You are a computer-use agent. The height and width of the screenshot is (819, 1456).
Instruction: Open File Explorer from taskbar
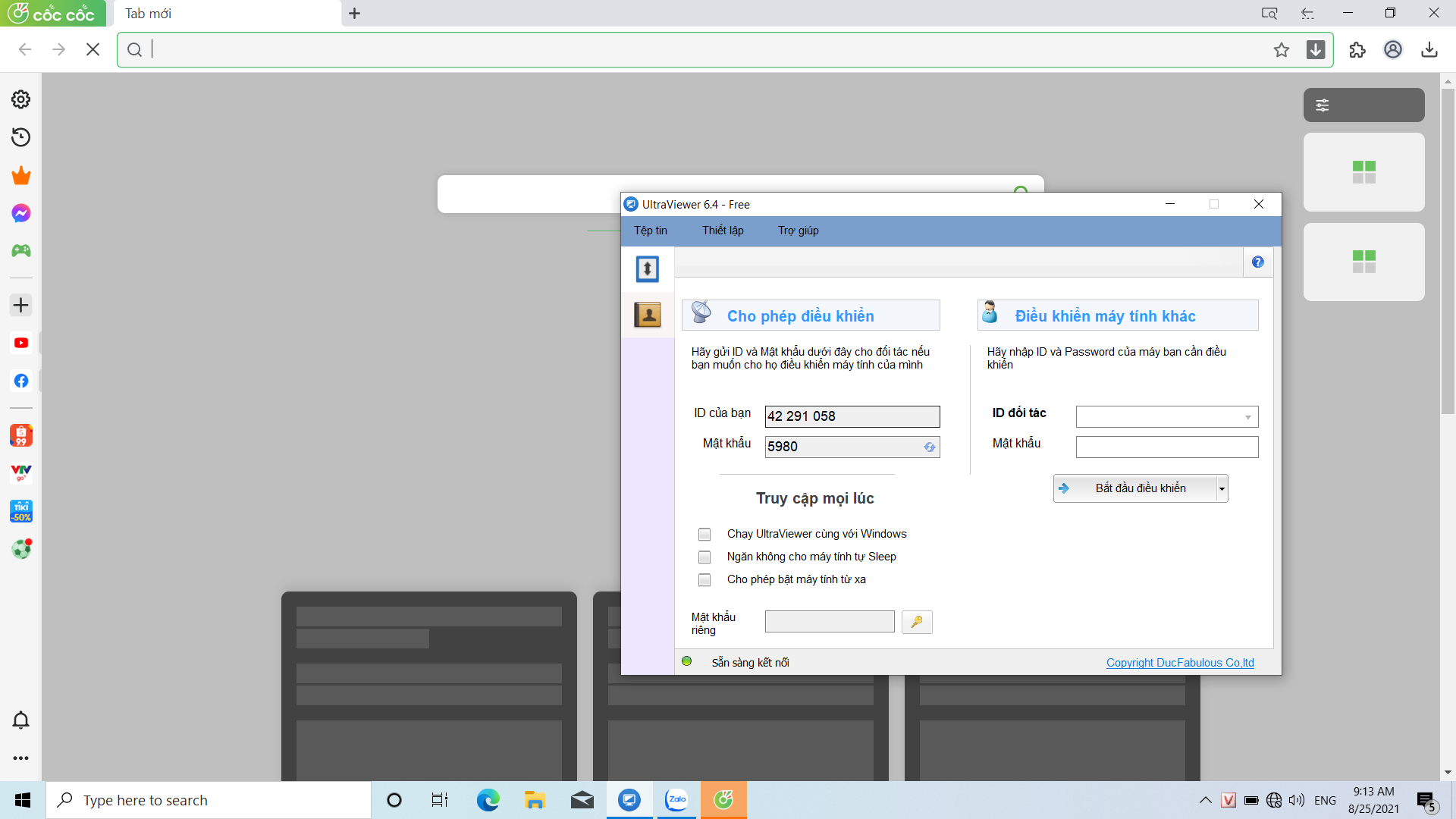535,800
